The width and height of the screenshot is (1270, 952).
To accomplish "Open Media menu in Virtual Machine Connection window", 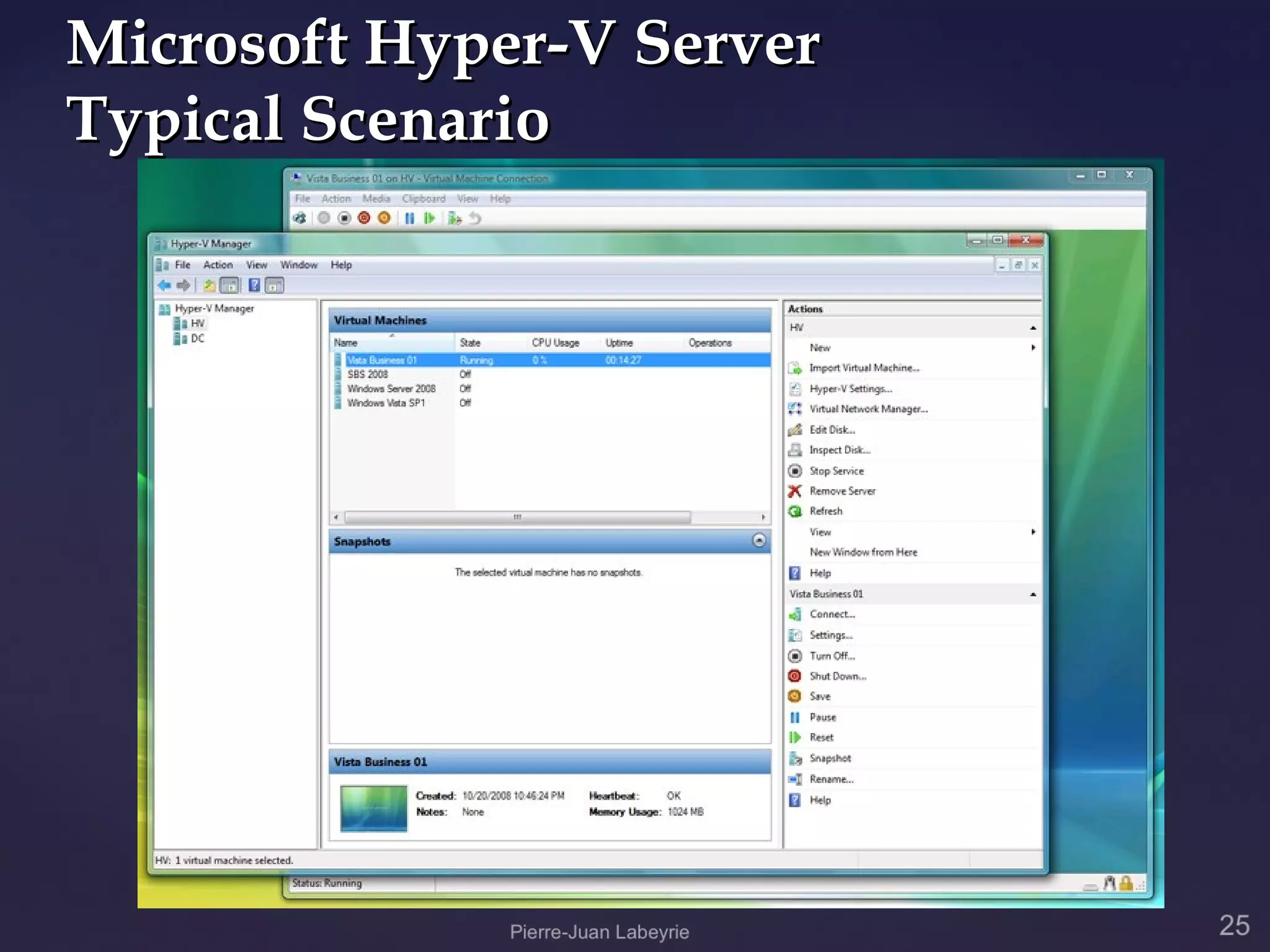I will [x=376, y=198].
